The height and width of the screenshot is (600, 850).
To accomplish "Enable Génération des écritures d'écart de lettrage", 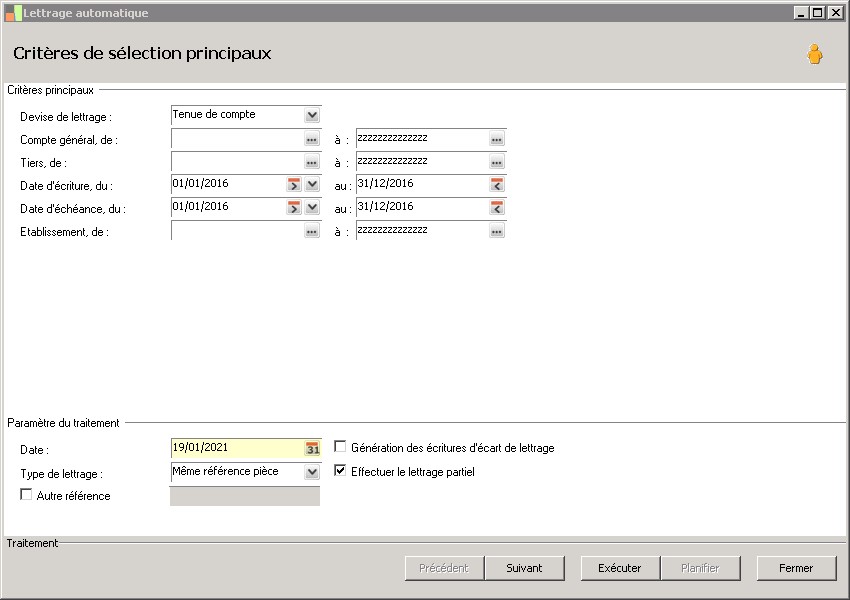I will tap(341, 447).
